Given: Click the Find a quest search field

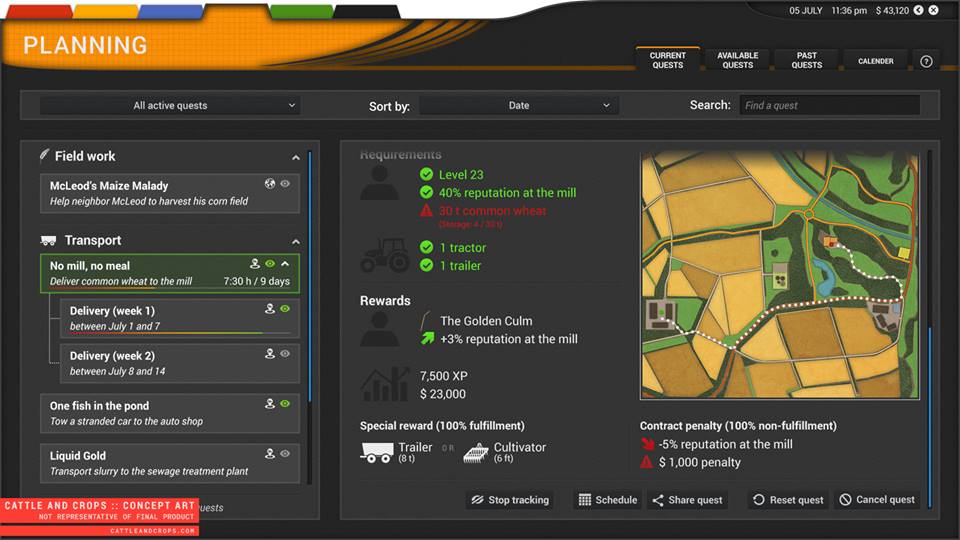Looking at the screenshot, I should (828, 105).
